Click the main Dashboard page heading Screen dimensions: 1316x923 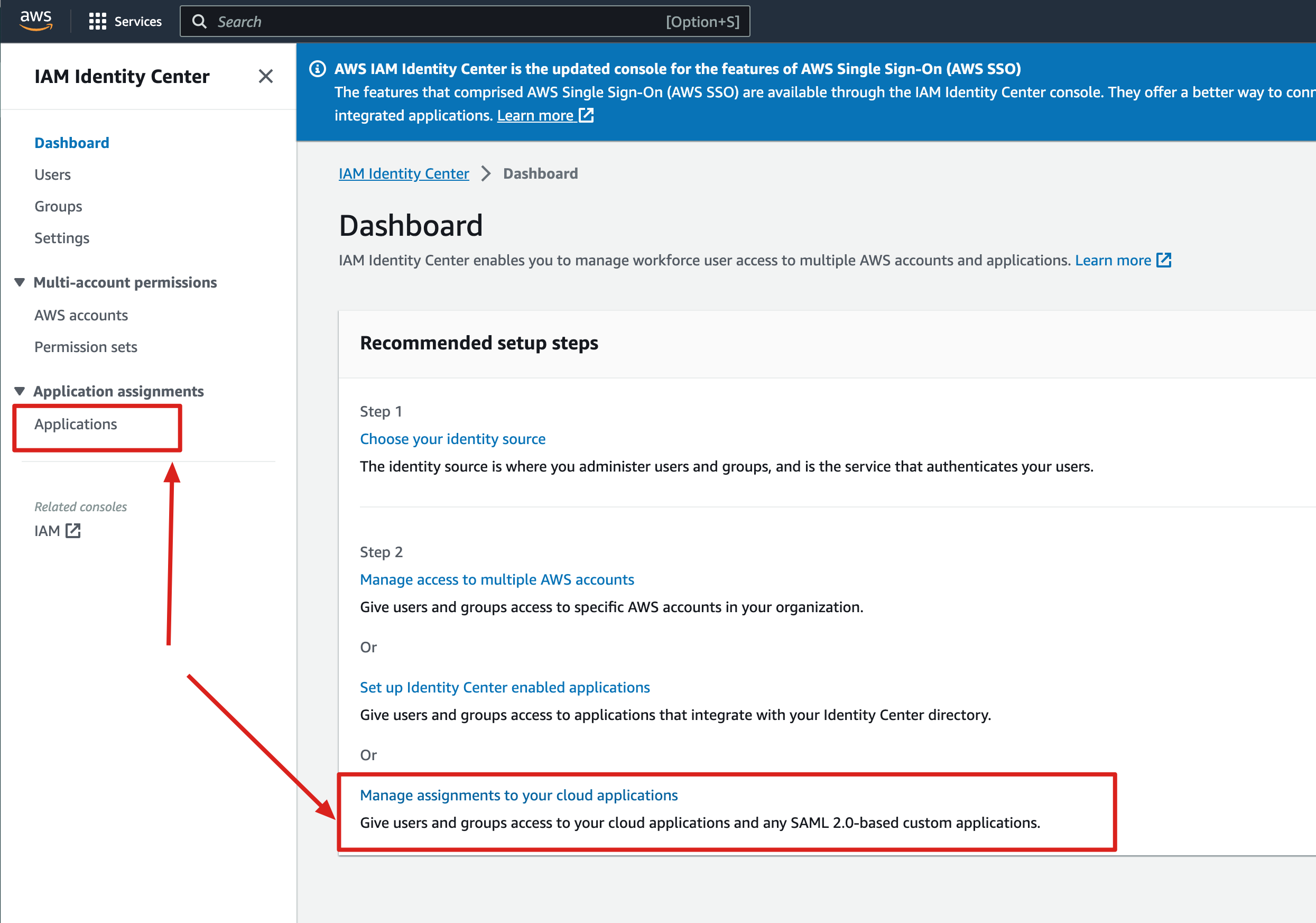[x=410, y=225]
